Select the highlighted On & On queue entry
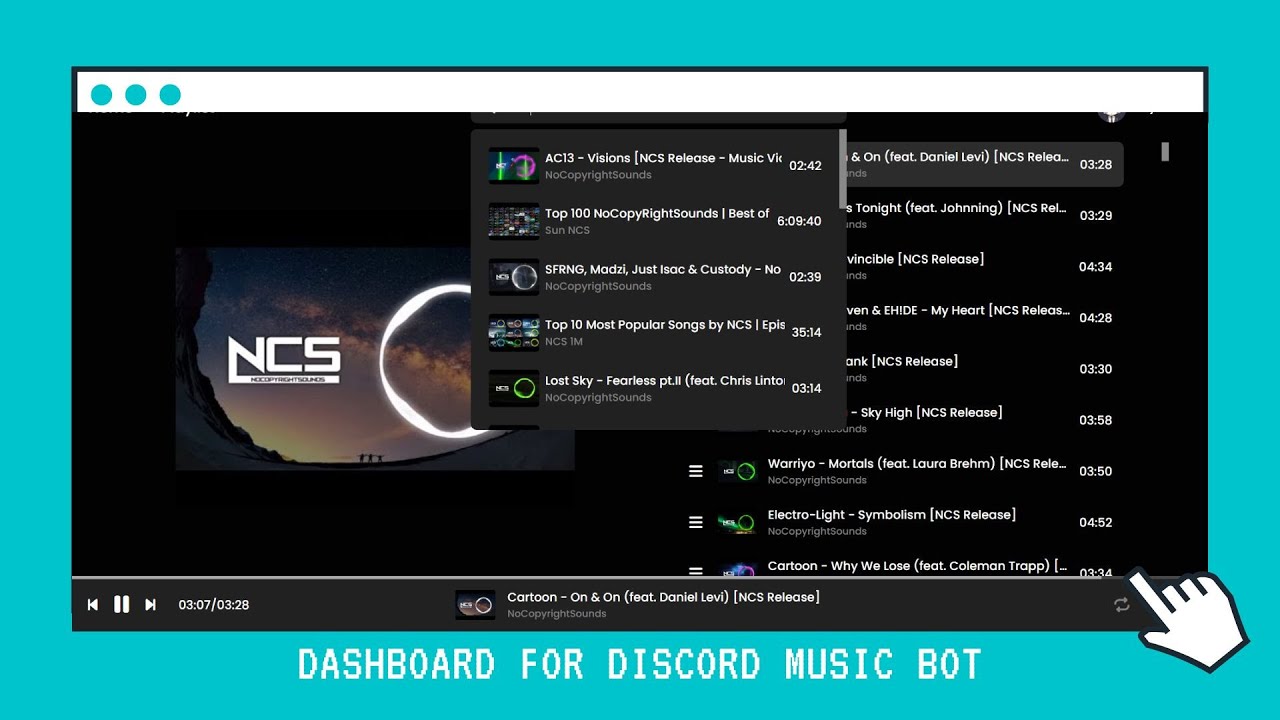Screen dimensions: 1280x720 (x=985, y=164)
